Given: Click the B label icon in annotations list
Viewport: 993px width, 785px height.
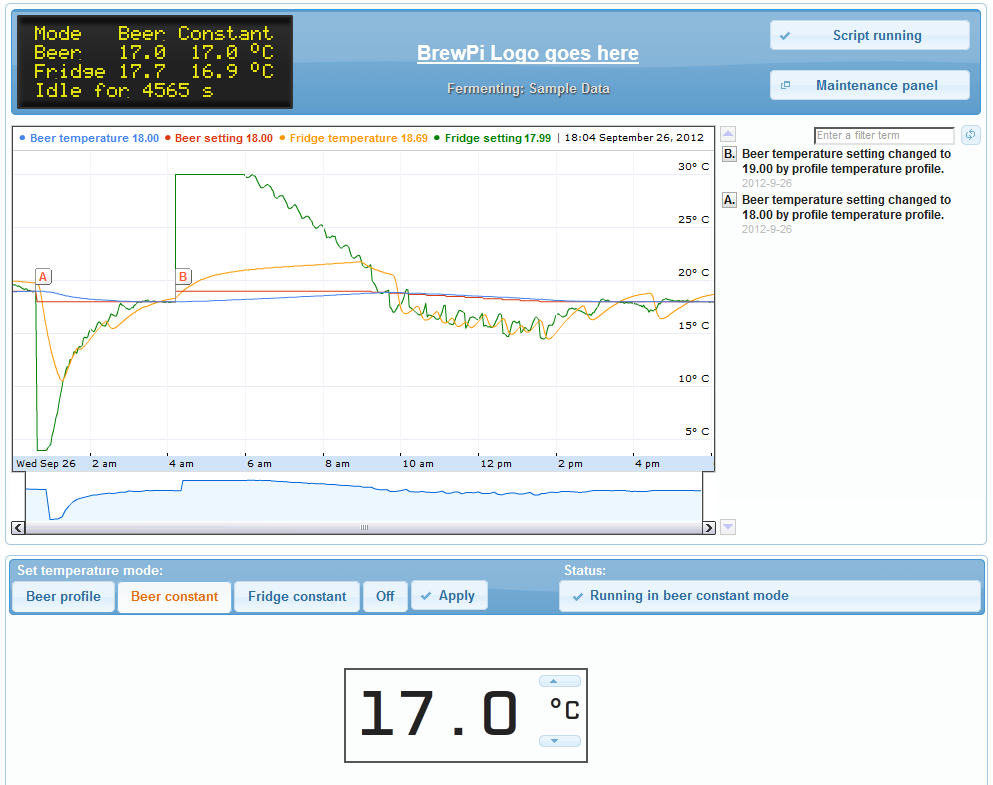Looking at the screenshot, I should pyautogui.click(x=730, y=154).
